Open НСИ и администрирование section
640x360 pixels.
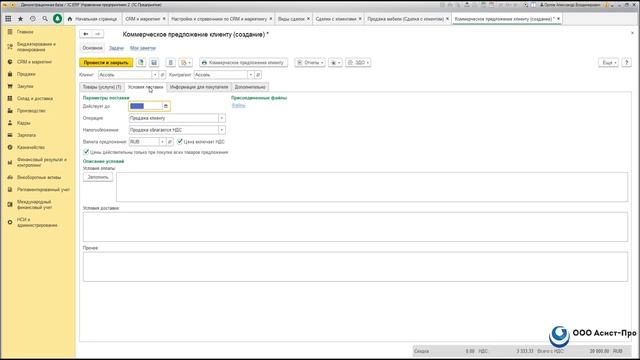pyautogui.click(x=37, y=222)
